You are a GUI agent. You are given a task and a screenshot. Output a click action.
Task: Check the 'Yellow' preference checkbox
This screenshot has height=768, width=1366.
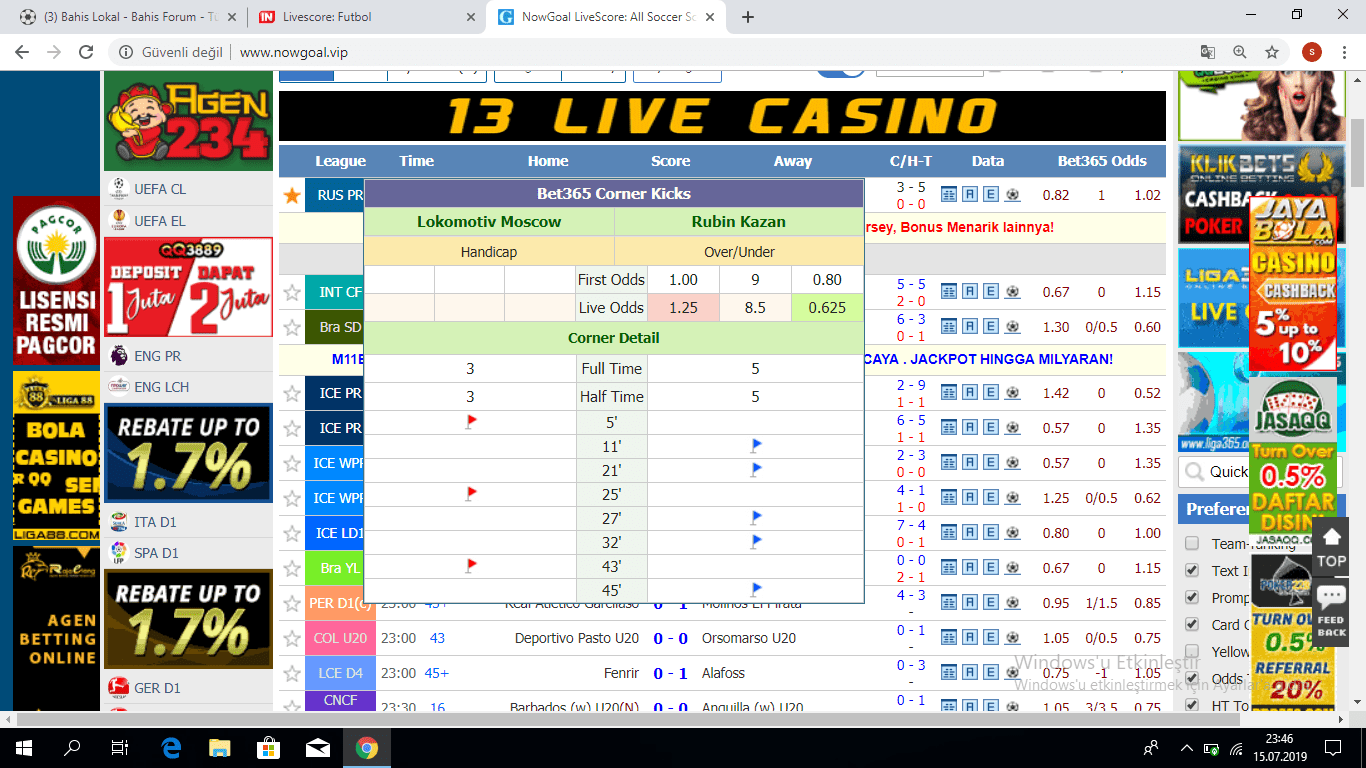(x=1192, y=651)
